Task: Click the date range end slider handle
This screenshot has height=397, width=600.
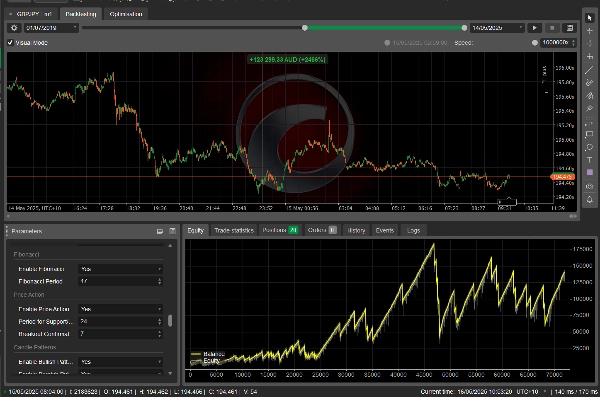Action: pyautogui.click(x=464, y=28)
